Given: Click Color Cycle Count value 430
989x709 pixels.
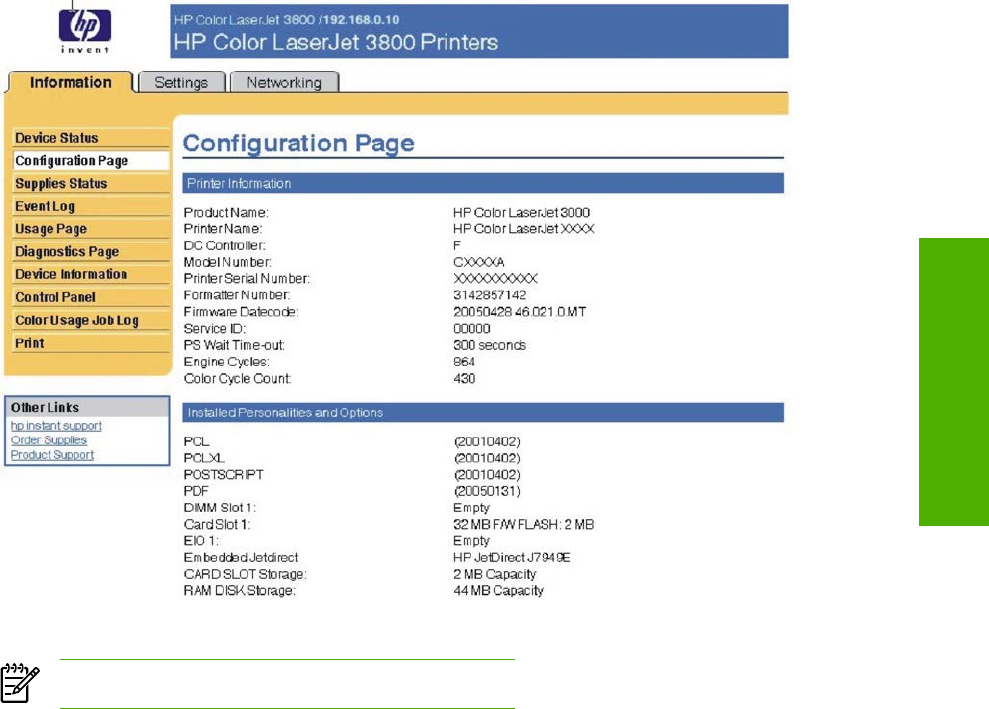Looking at the screenshot, I should click(464, 378).
